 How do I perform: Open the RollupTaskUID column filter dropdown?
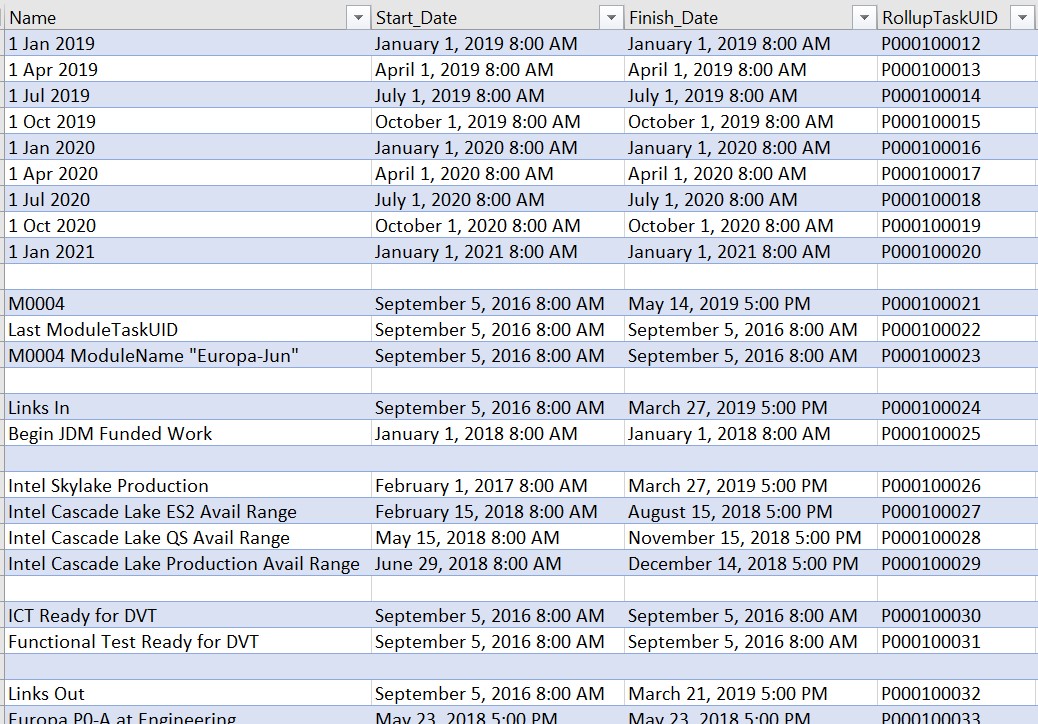[x=1021, y=18]
